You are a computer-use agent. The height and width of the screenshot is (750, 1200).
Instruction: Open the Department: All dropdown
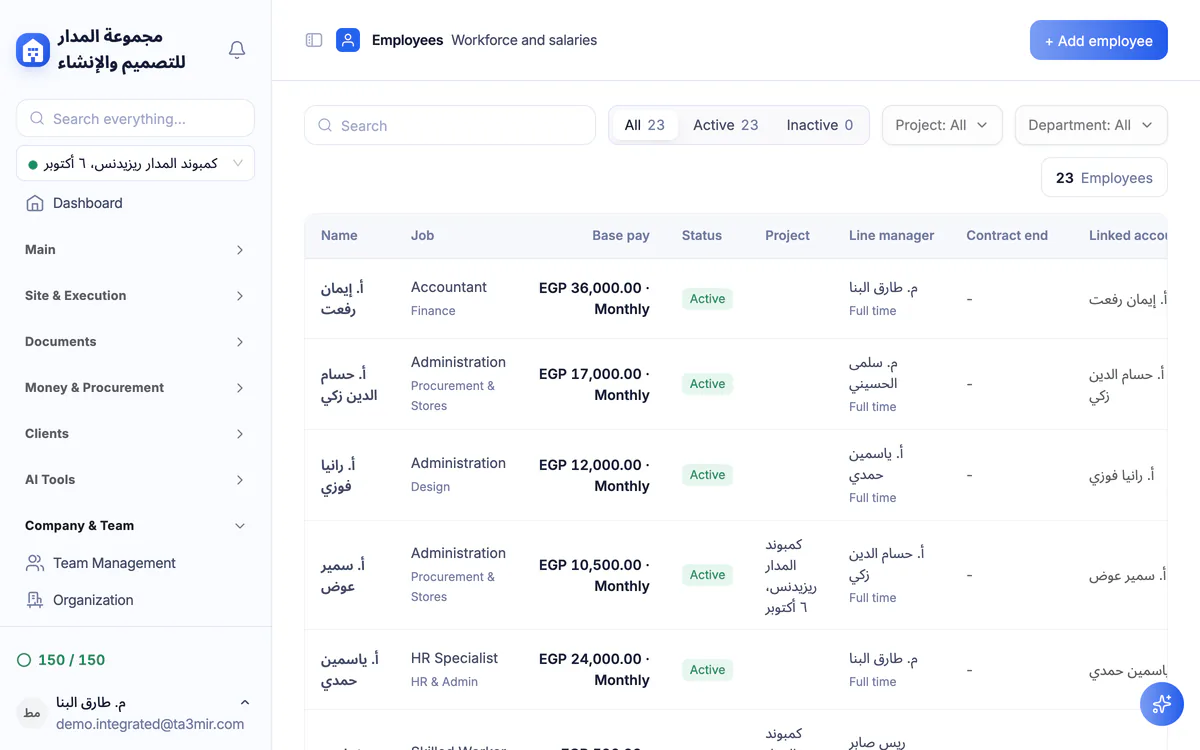tap(1091, 125)
